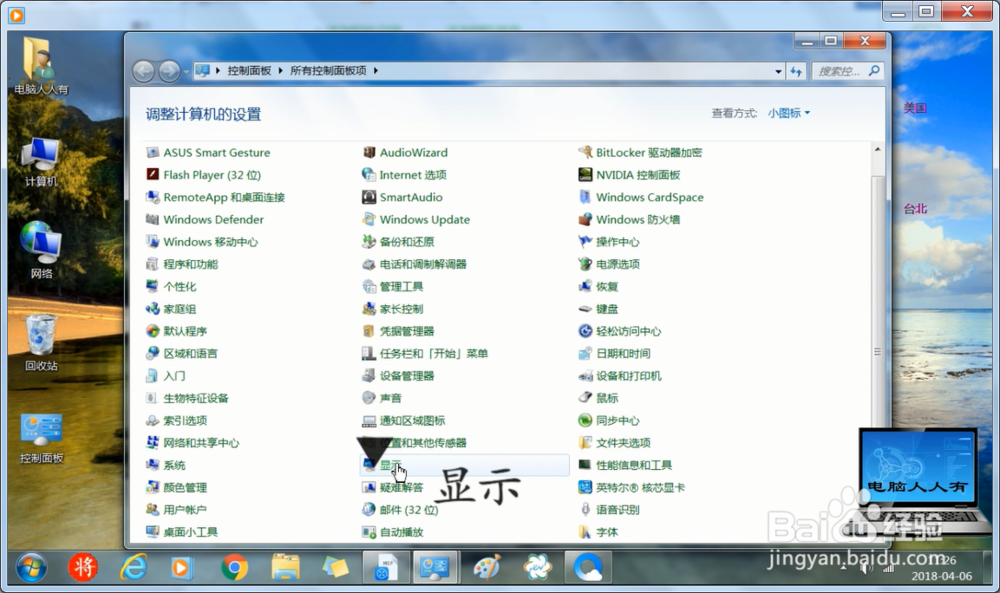1000x593 pixels.
Task: Open the 个性化 link
Action: click(180, 286)
